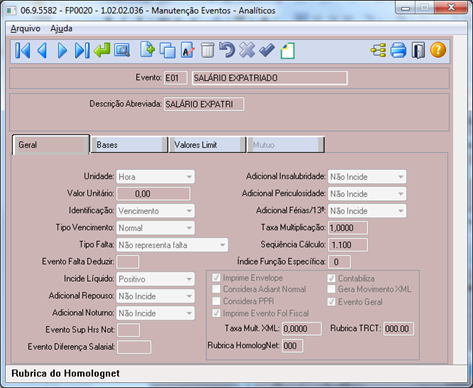Minimize the Manutenção Eventos window

coord(406,7)
